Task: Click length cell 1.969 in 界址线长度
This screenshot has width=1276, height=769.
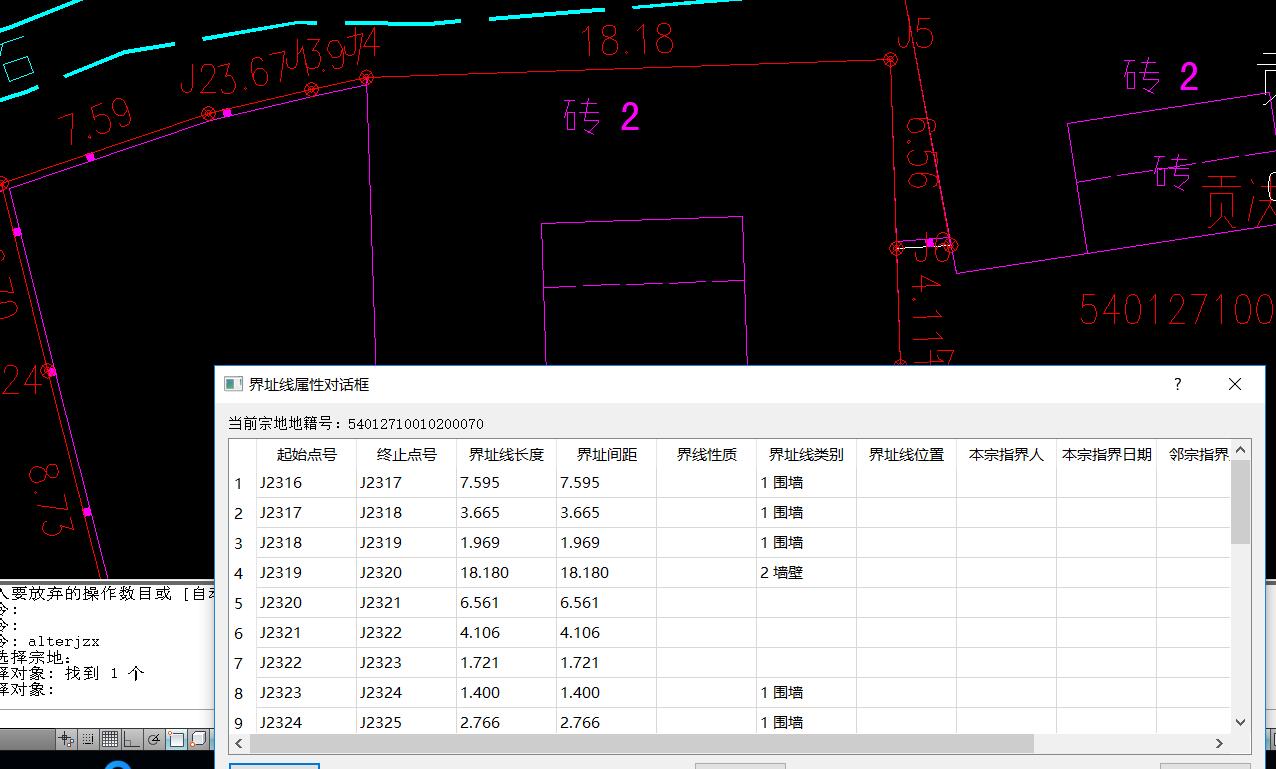Action: [507, 543]
